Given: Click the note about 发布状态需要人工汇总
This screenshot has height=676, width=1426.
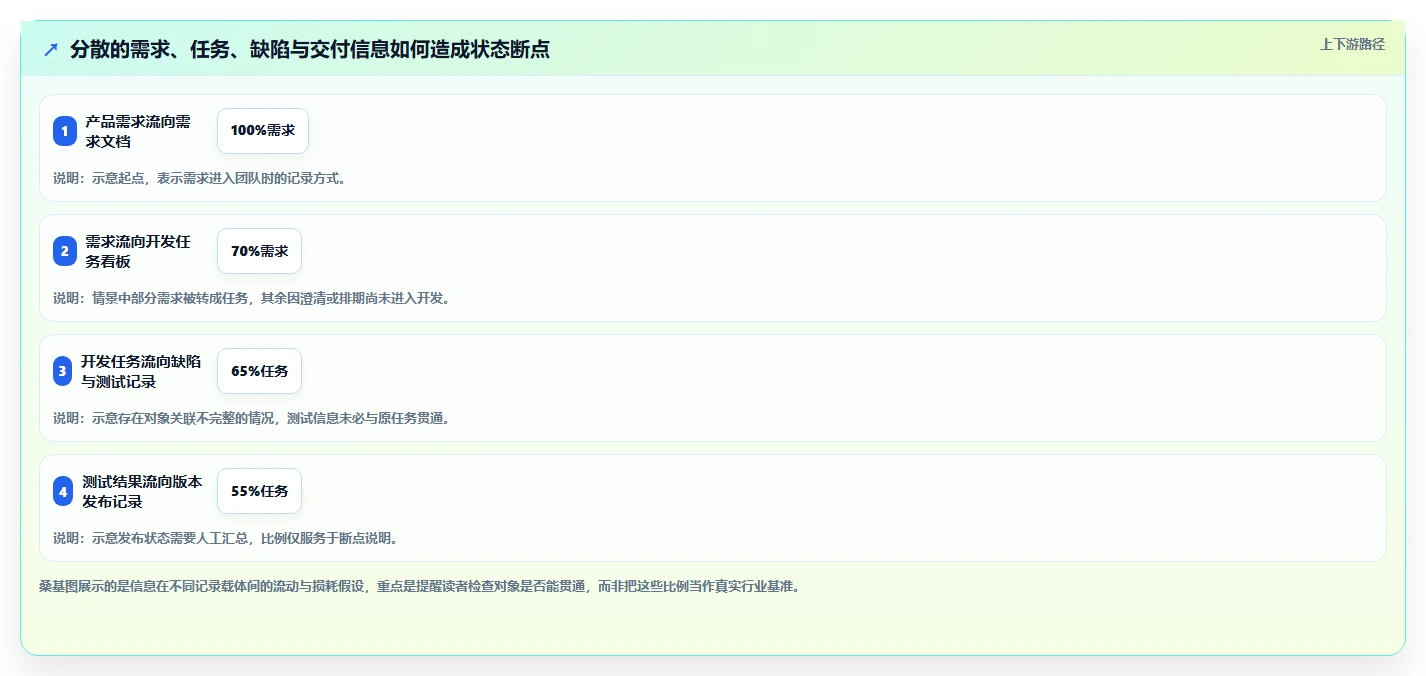Looking at the screenshot, I should (x=226, y=538).
